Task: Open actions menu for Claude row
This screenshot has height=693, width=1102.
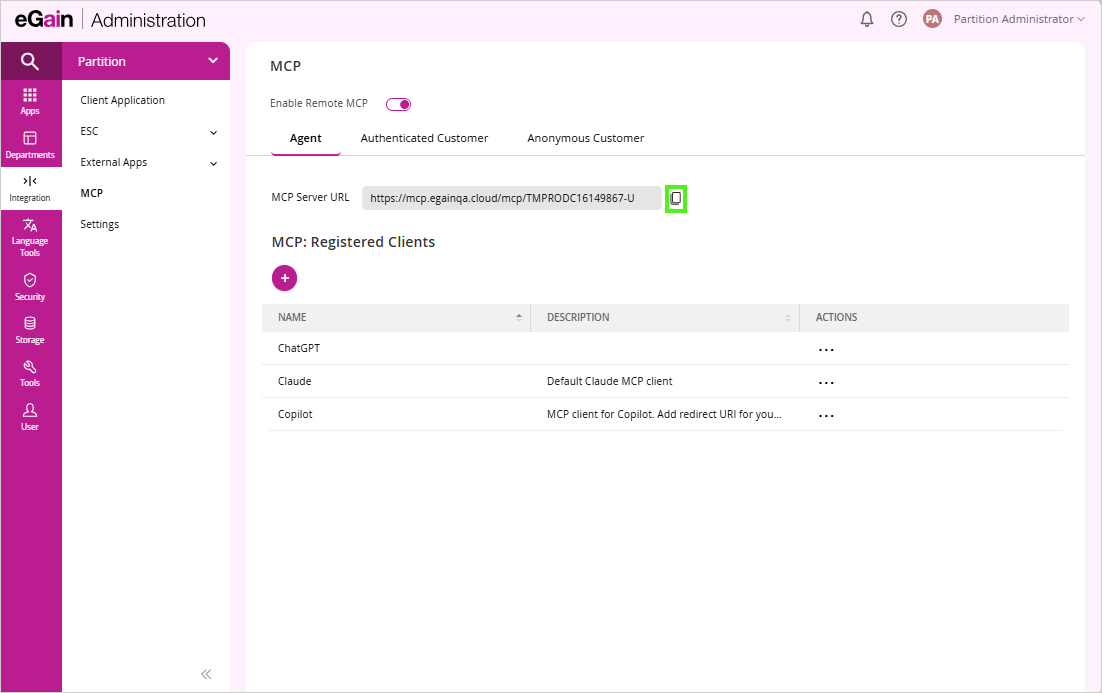Action: [826, 382]
